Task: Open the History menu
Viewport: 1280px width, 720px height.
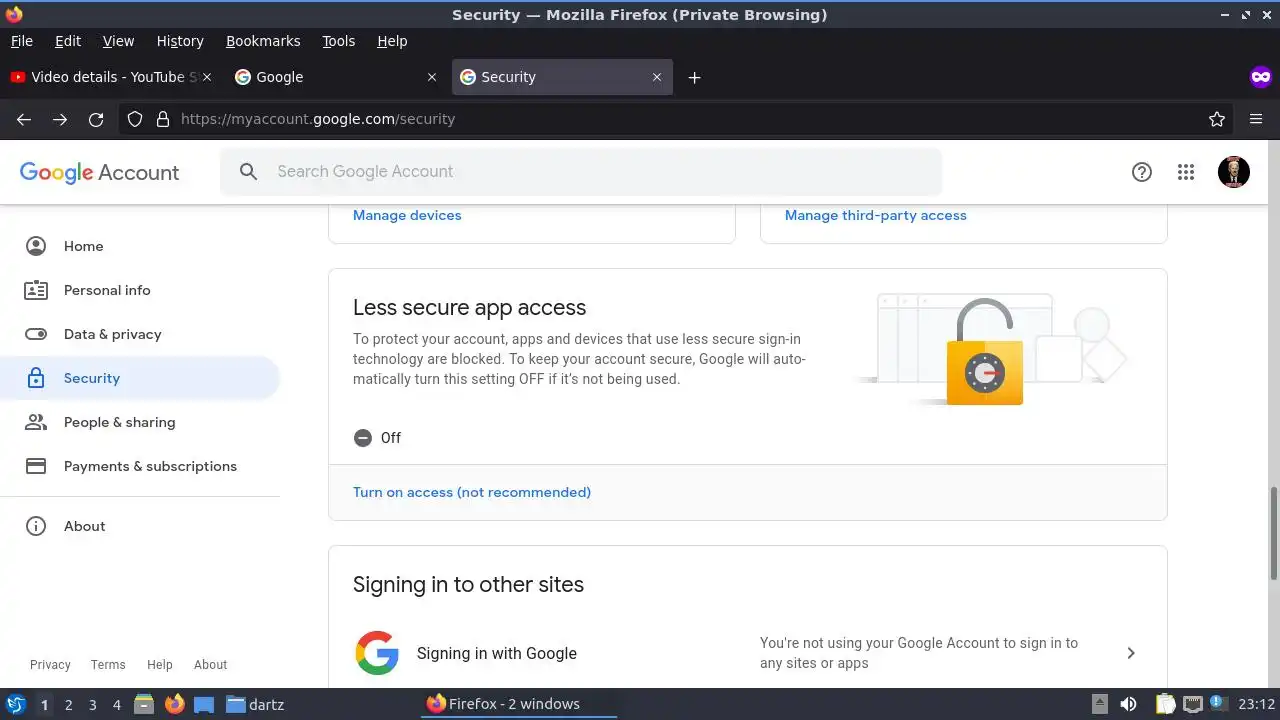Action: (180, 41)
